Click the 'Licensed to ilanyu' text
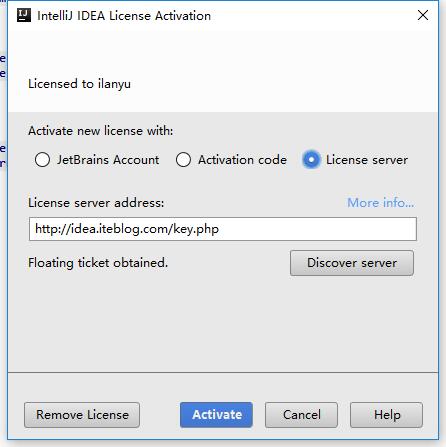Image resolution: width=446 pixels, height=447 pixels. point(79,84)
